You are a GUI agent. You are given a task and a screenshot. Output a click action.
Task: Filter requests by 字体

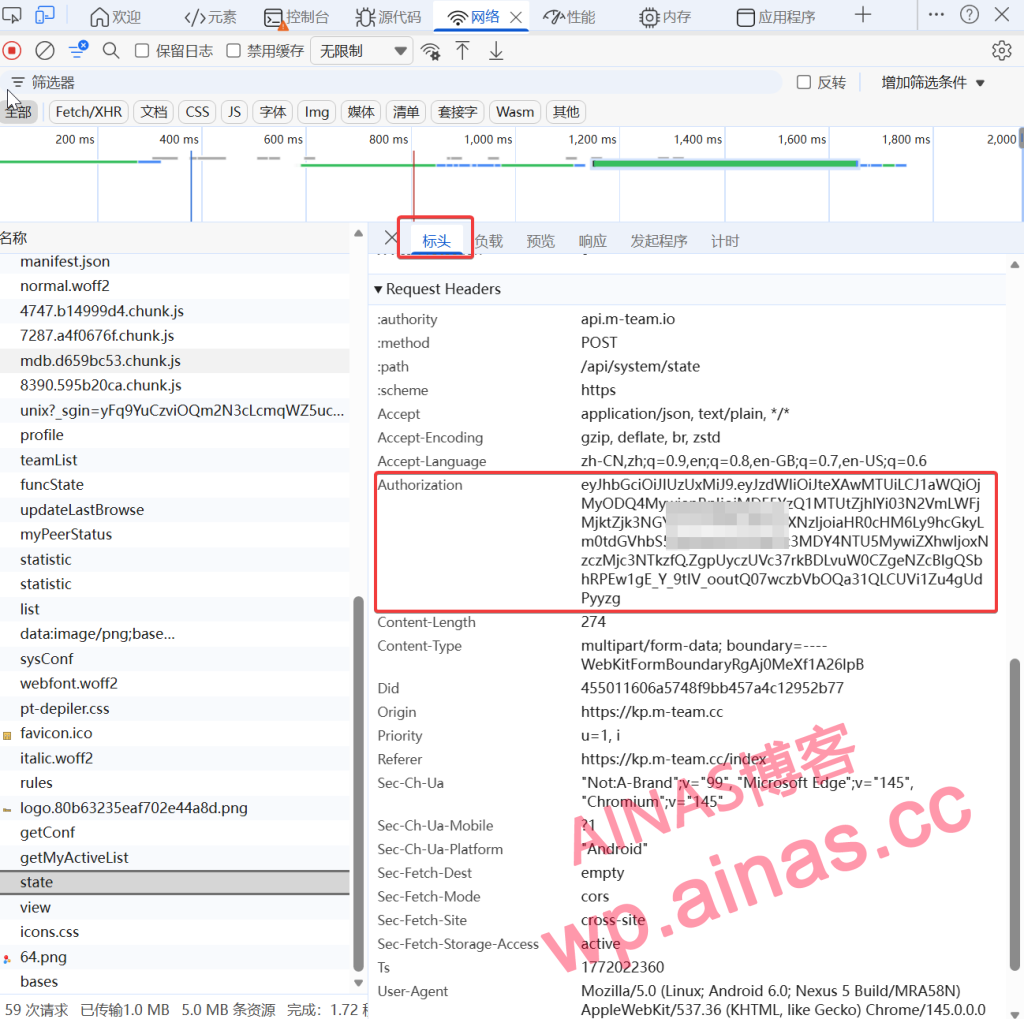(273, 112)
